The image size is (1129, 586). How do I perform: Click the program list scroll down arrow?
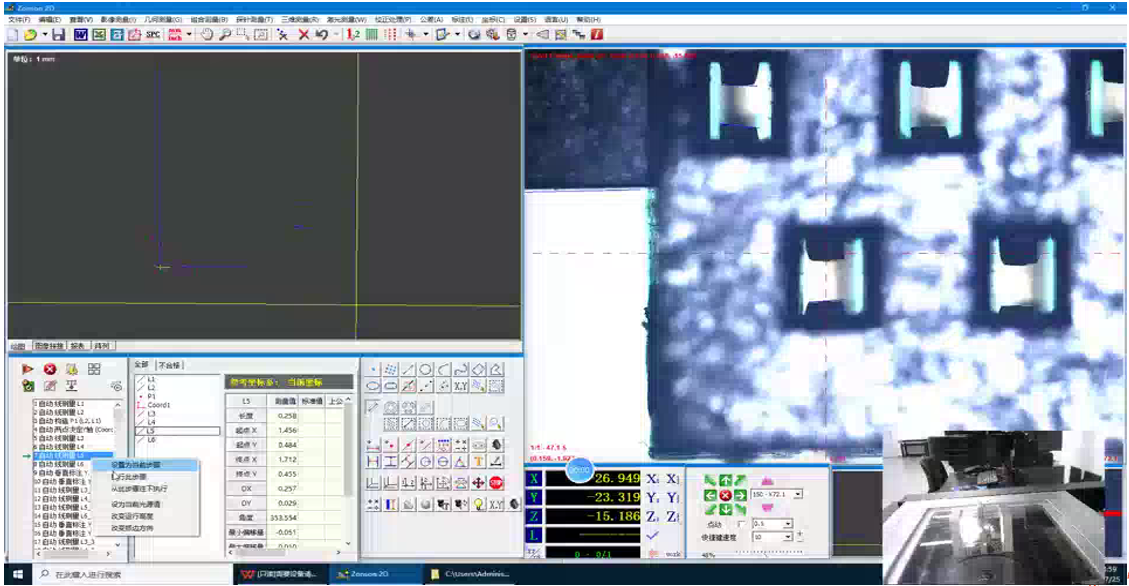point(118,545)
